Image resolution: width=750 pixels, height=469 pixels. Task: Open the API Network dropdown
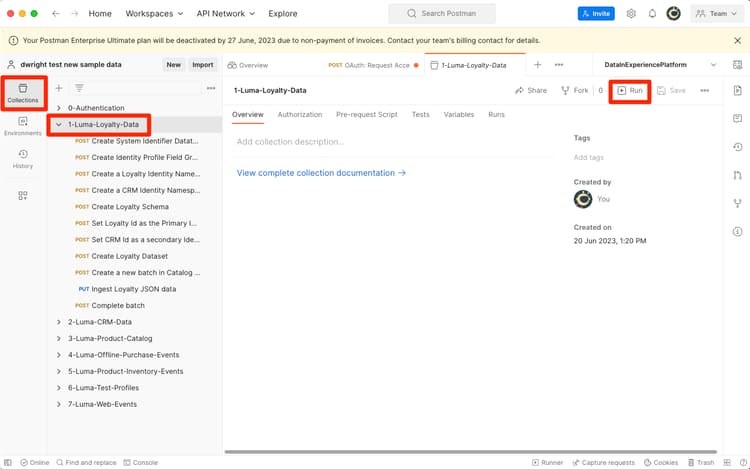tap(226, 13)
